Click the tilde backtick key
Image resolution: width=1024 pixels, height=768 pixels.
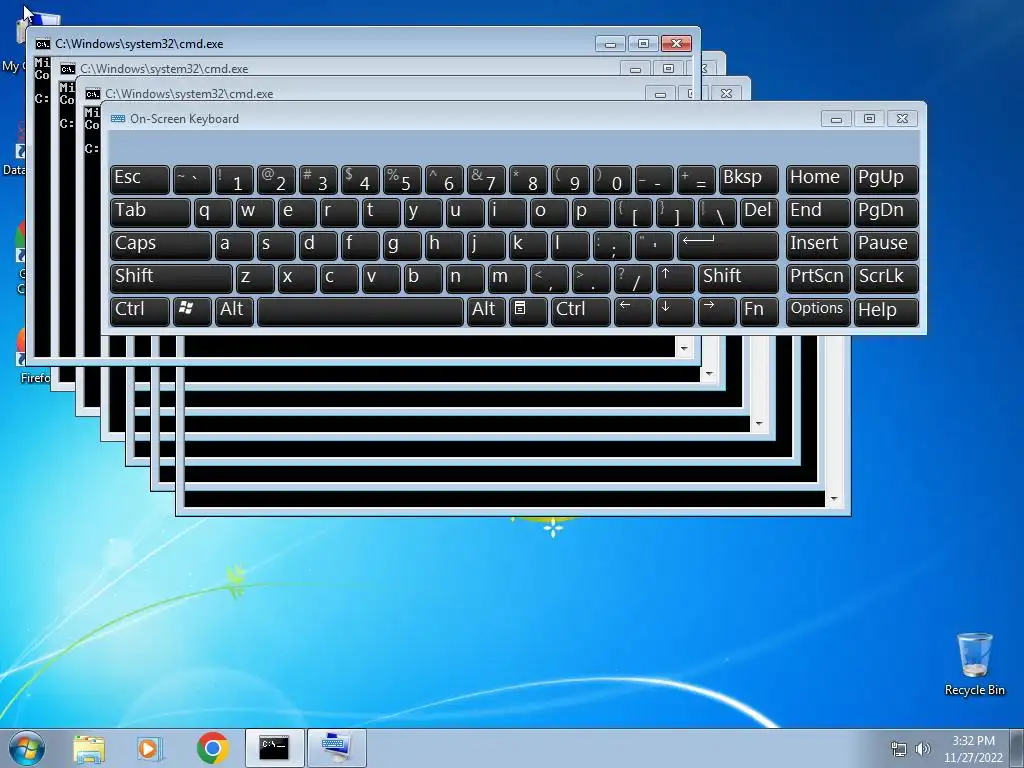coord(192,180)
